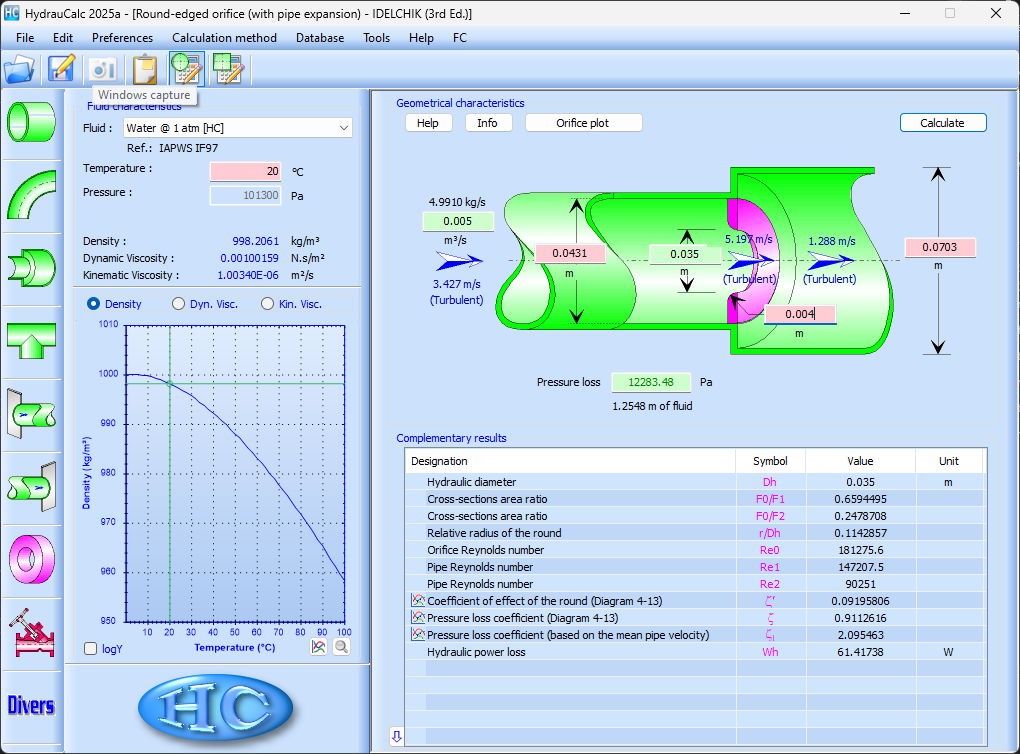This screenshot has height=754, width=1020.
Task: Select the straight pipe component icon
Action: [x=32, y=121]
